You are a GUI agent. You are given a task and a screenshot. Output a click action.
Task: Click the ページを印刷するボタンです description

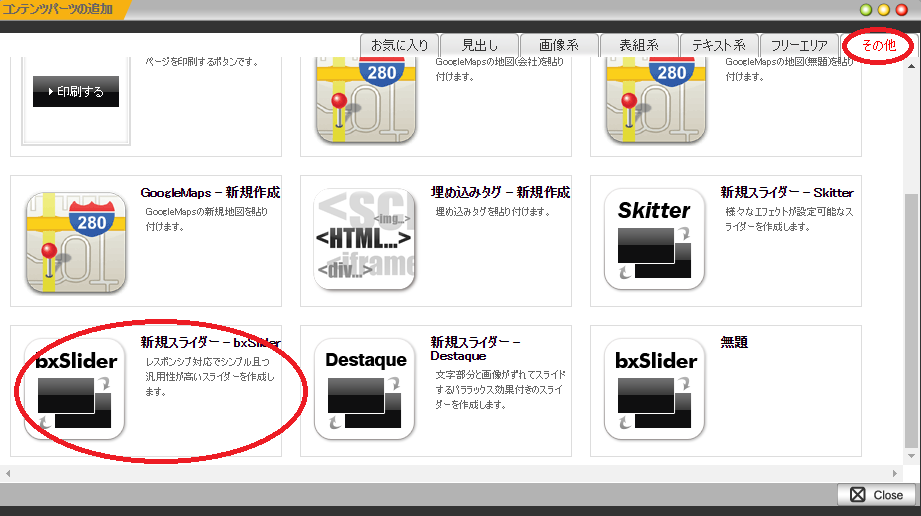tap(201, 62)
